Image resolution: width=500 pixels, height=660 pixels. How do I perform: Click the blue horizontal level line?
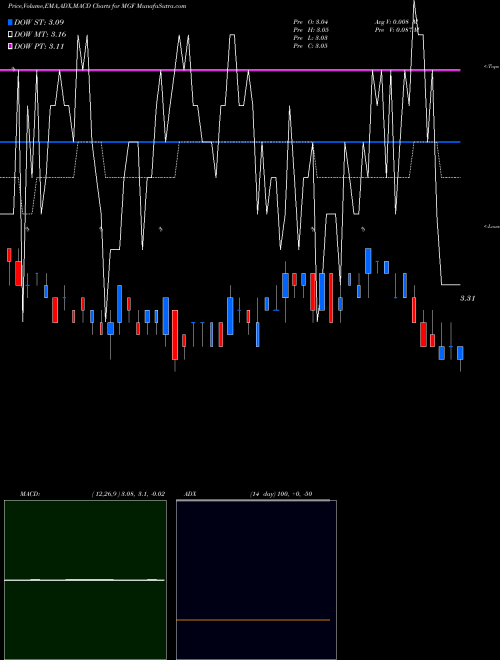[230, 142]
